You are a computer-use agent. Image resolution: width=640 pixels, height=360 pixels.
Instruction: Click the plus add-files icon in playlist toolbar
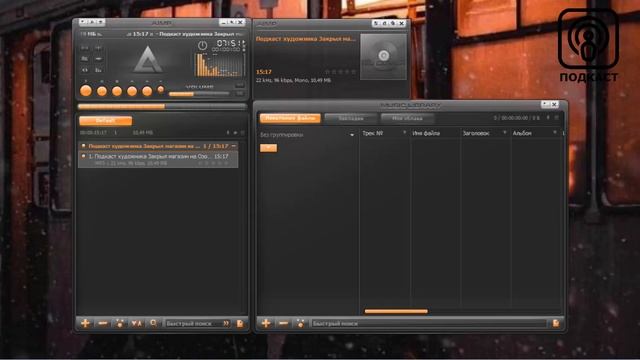point(85,323)
